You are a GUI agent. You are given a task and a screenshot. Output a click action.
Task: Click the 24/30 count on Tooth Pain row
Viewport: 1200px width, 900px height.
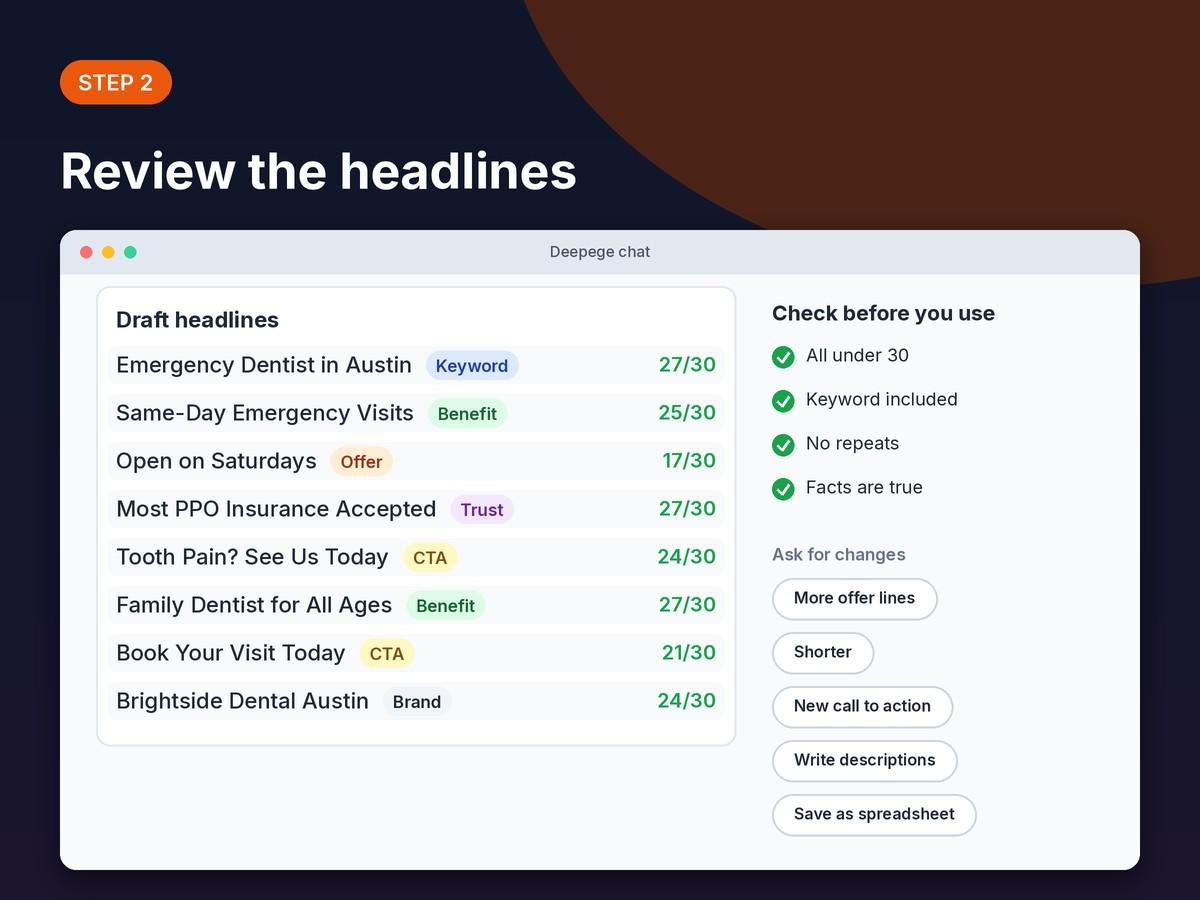[x=687, y=557]
